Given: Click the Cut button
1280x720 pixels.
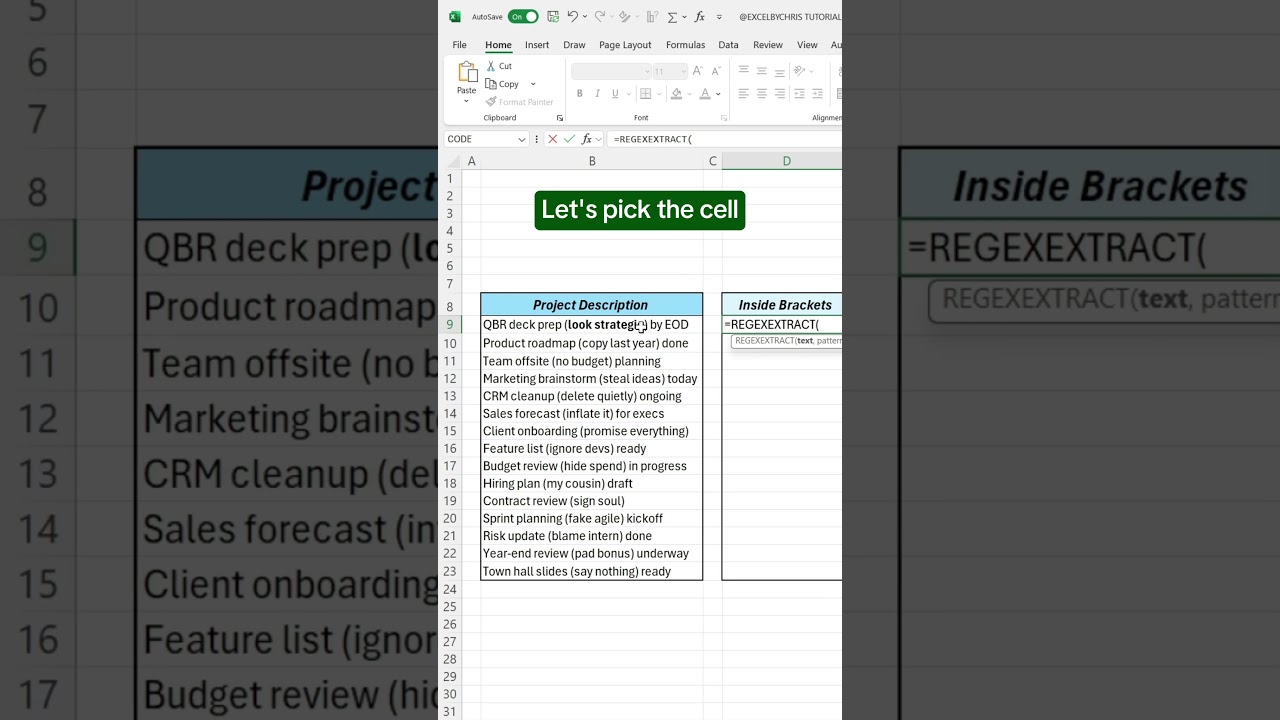Looking at the screenshot, I should click(x=499, y=66).
